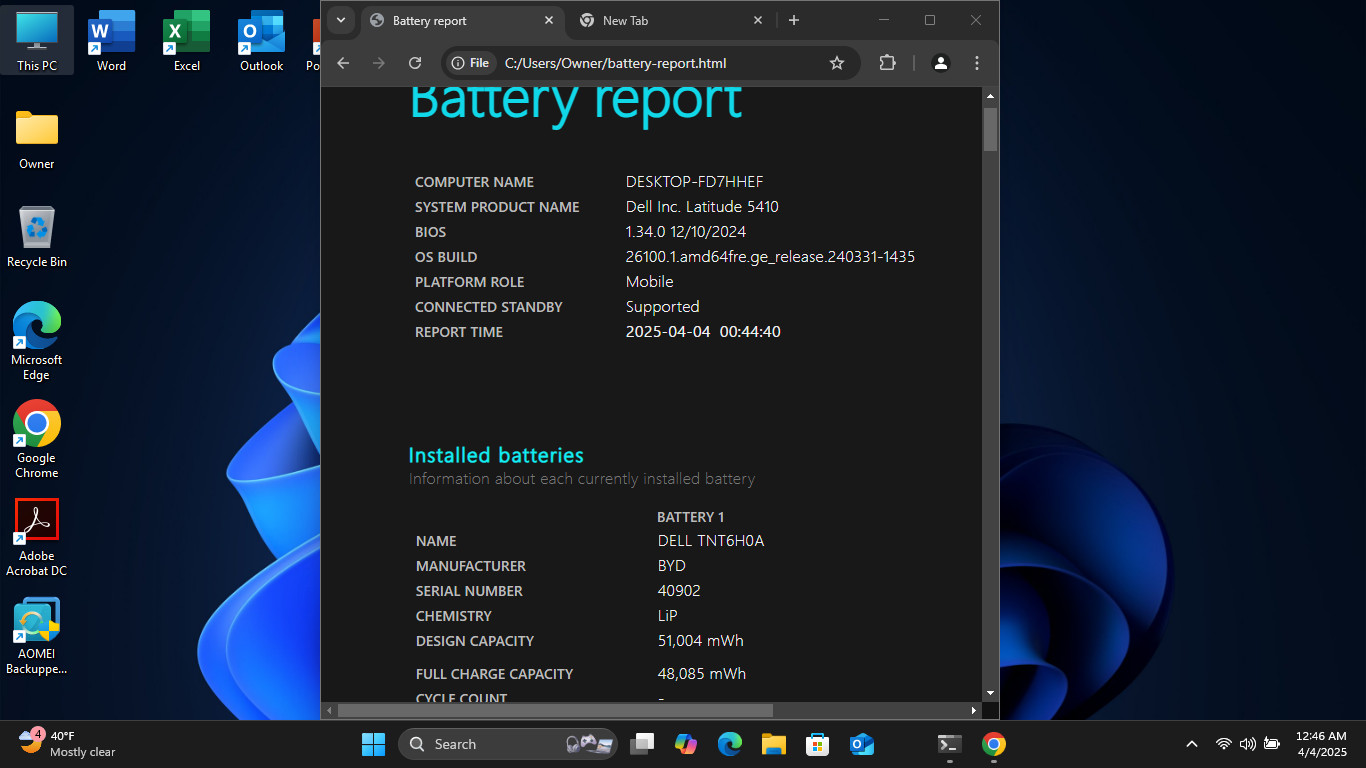Click design capacity 51,004 mWh
The height and width of the screenshot is (768, 1366).
[x=701, y=641]
